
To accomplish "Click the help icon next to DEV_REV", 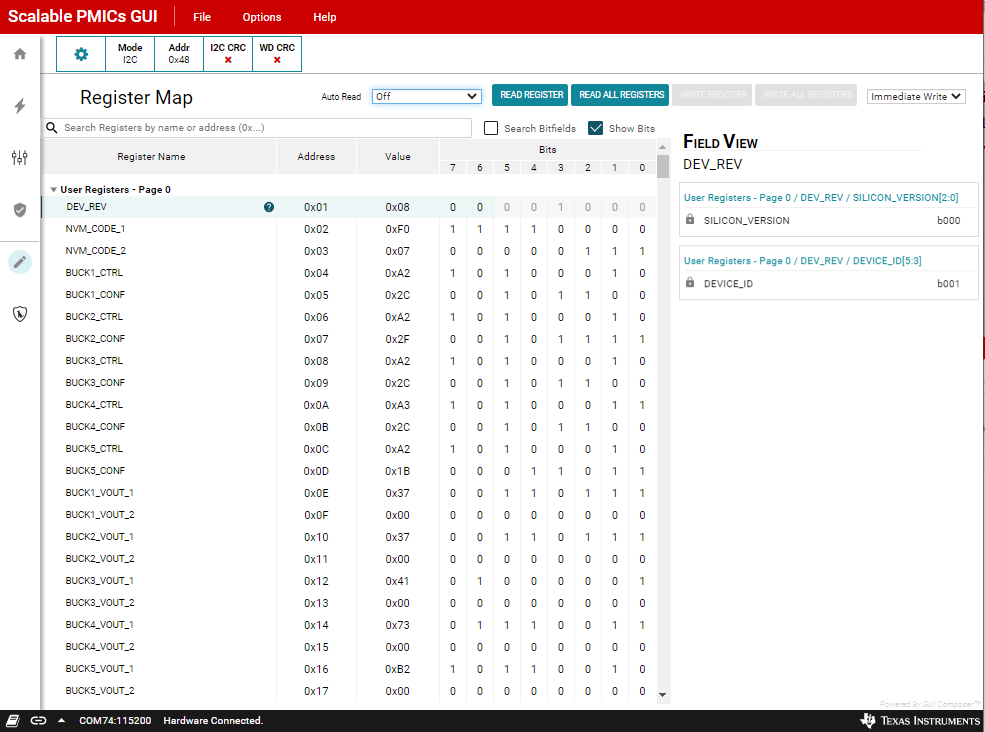I will pos(268,207).
